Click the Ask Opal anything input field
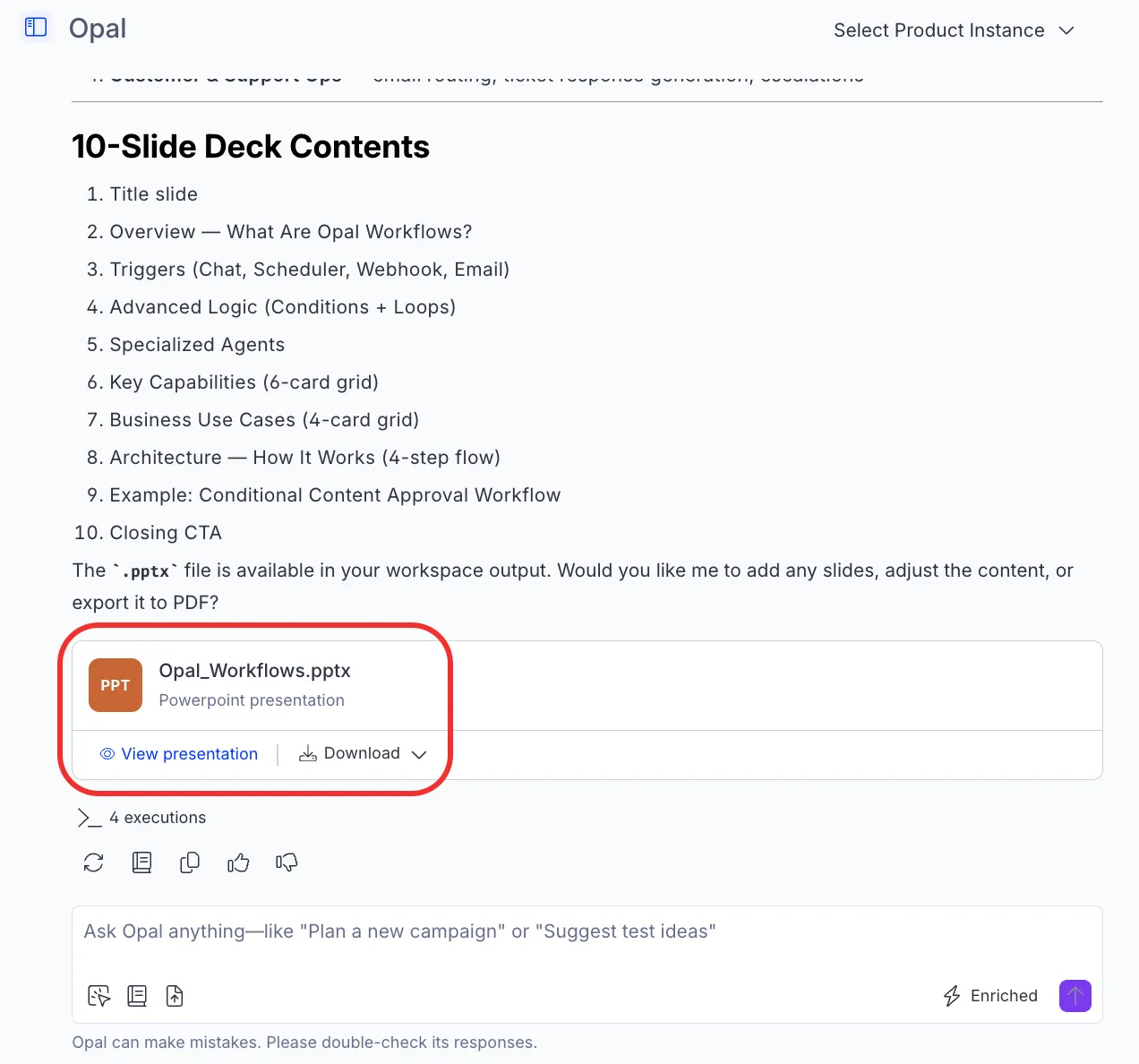This screenshot has width=1139, height=1064. (x=587, y=932)
